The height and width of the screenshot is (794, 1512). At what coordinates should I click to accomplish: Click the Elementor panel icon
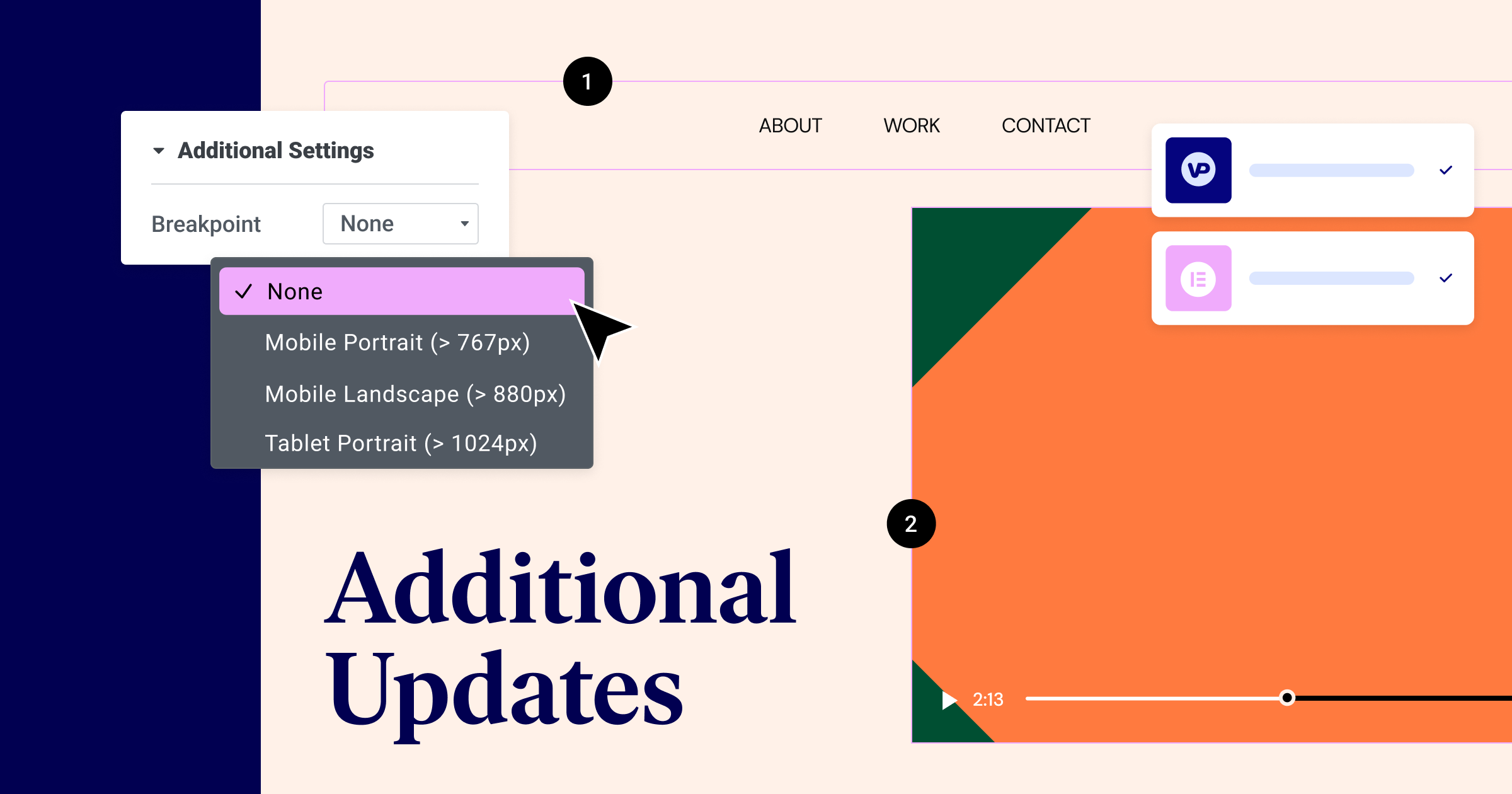coord(1198,278)
